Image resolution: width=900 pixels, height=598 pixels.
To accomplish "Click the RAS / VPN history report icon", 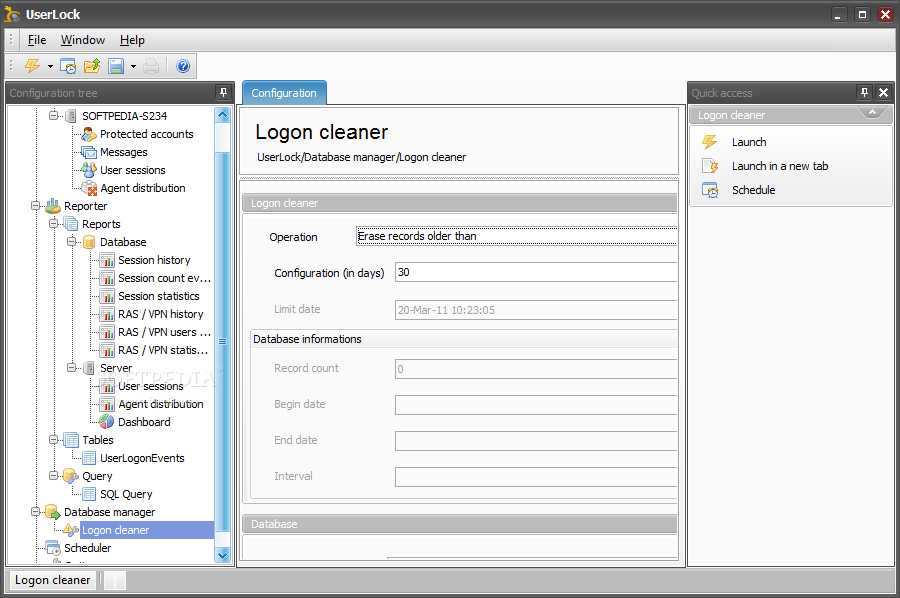I will tap(107, 314).
